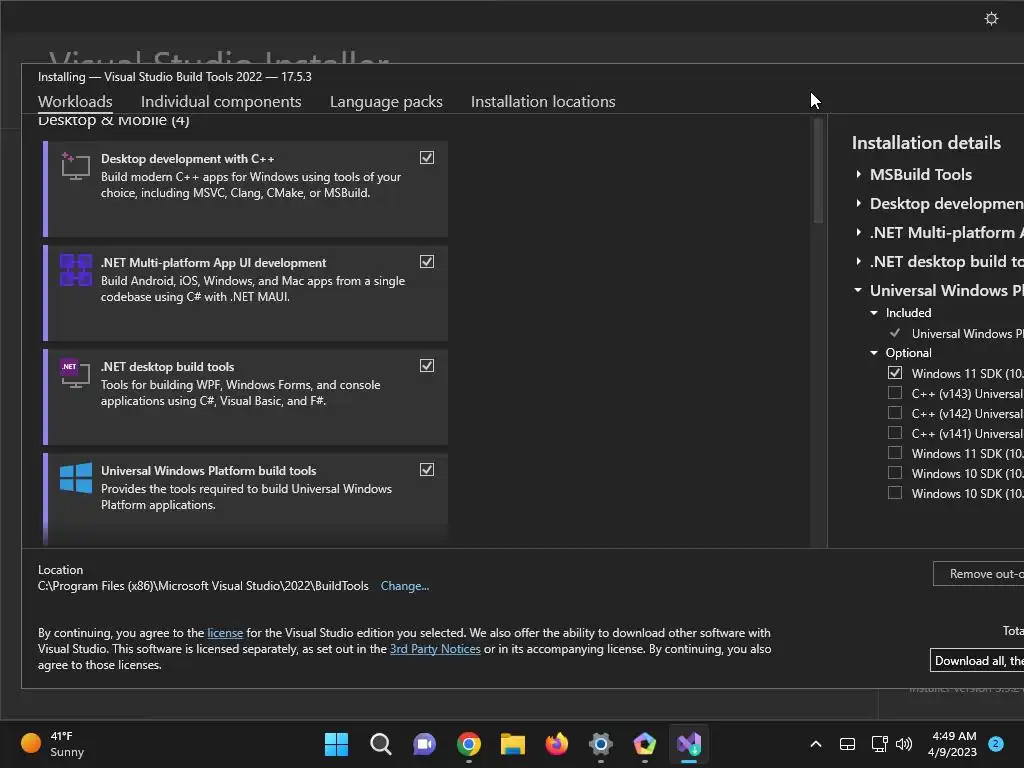The width and height of the screenshot is (1024, 768).
Task: Switch to Language packs tab
Action: [386, 102]
